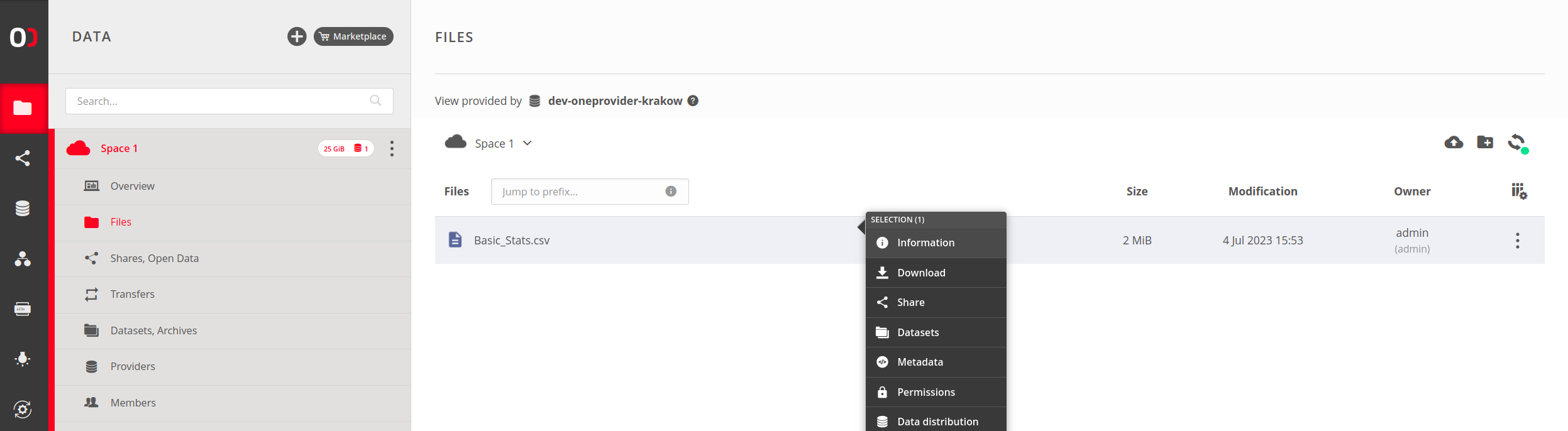Screen dimensions: 1568x431
Task: Open the columns configuration icon
Action: [x=1519, y=191]
